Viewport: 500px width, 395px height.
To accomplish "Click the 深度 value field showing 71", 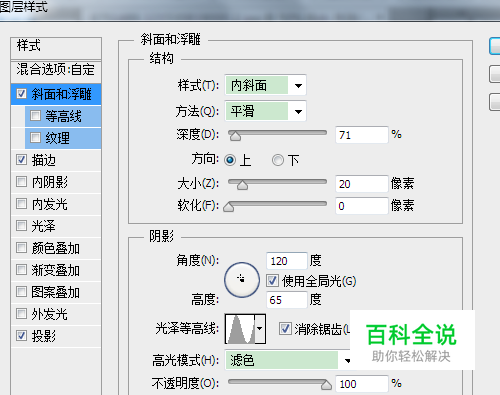I will pyautogui.click(x=362, y=135).
